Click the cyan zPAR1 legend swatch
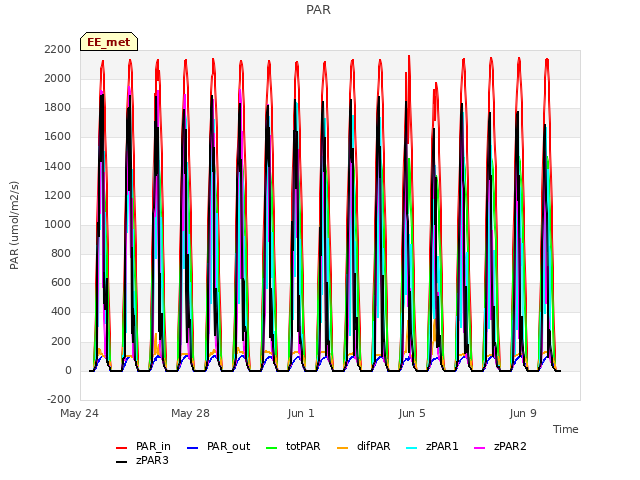 click(x=412, y=448)
